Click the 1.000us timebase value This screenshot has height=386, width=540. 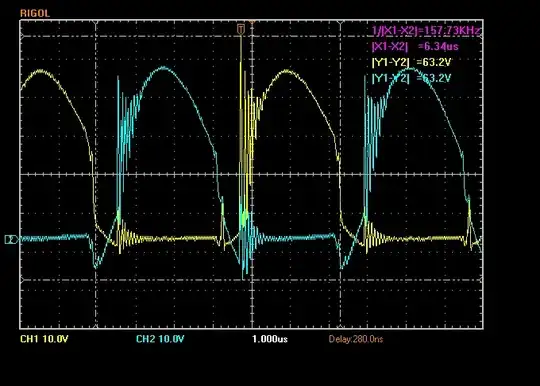coord(270,339)
